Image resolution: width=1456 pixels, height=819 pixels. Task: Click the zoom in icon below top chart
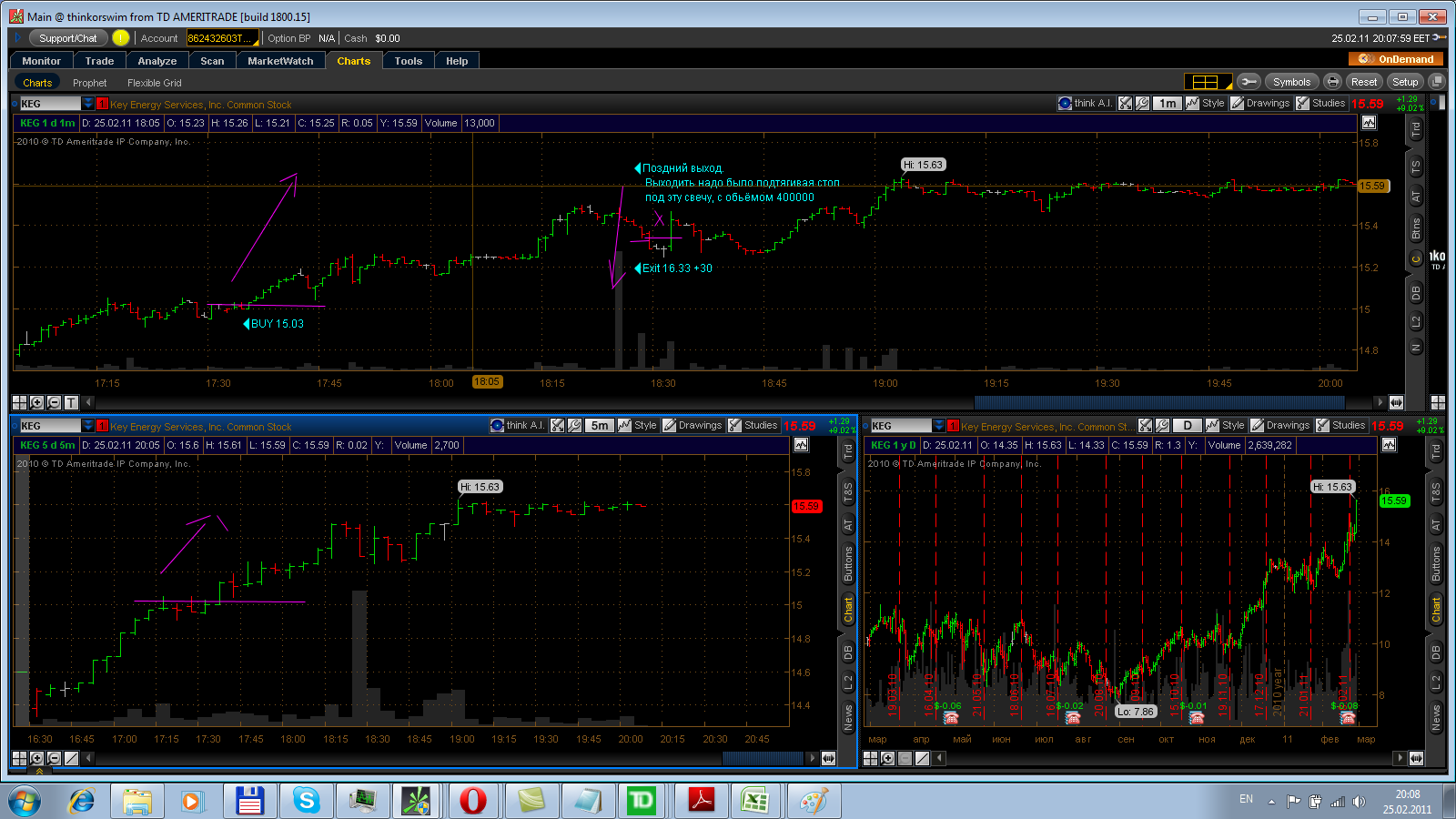tap(36, 402)
